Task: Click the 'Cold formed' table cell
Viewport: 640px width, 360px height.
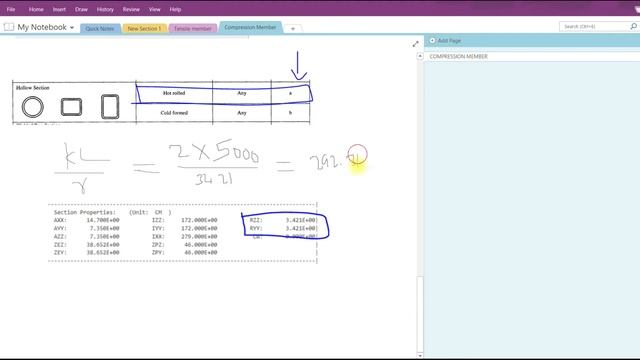Action: coord(174,113)
